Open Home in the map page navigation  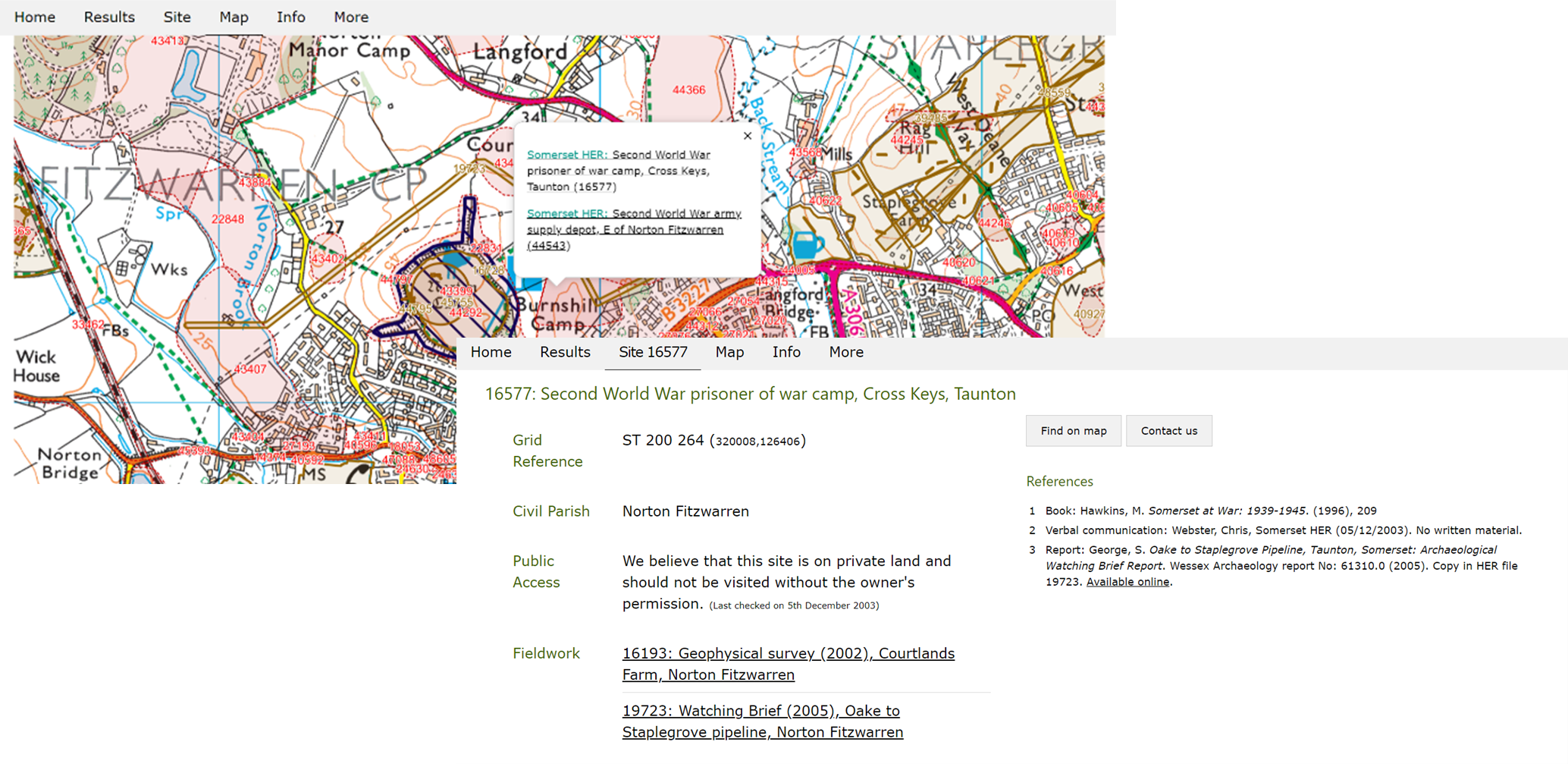(x=35, y=17)
